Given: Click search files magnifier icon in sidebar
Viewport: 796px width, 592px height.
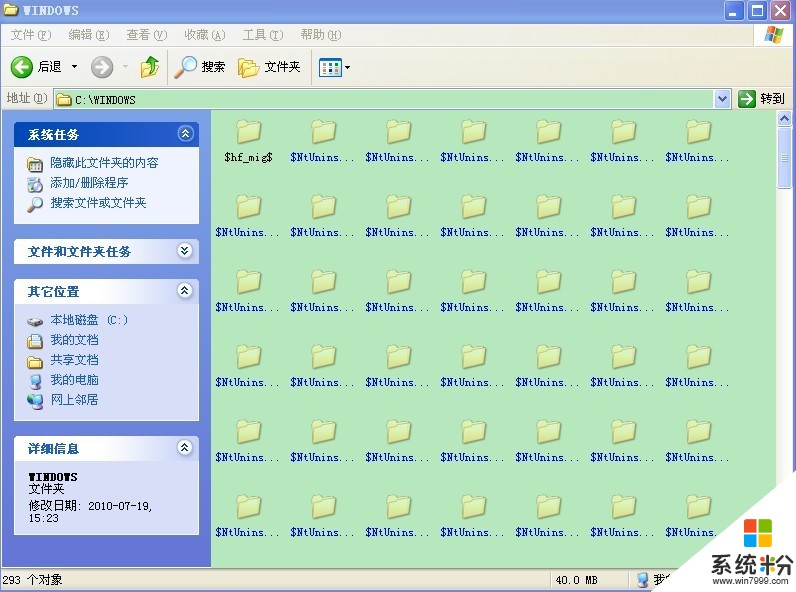Looking at the screenshot, I should point(35,204).
